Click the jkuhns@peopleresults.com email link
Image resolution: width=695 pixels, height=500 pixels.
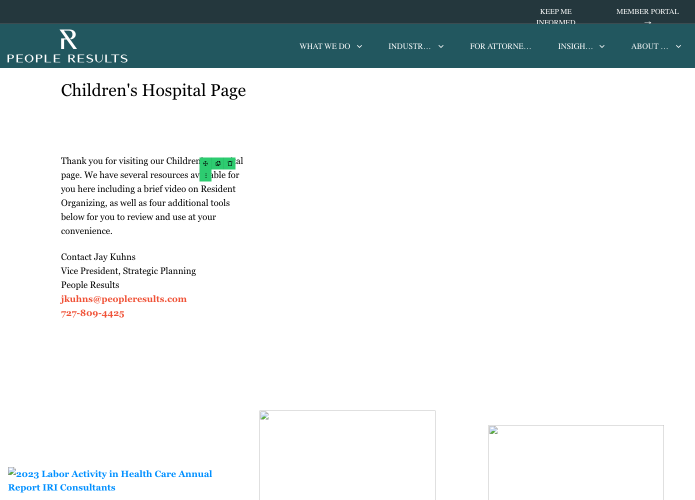pyautogui.click(x=124, y=299)
